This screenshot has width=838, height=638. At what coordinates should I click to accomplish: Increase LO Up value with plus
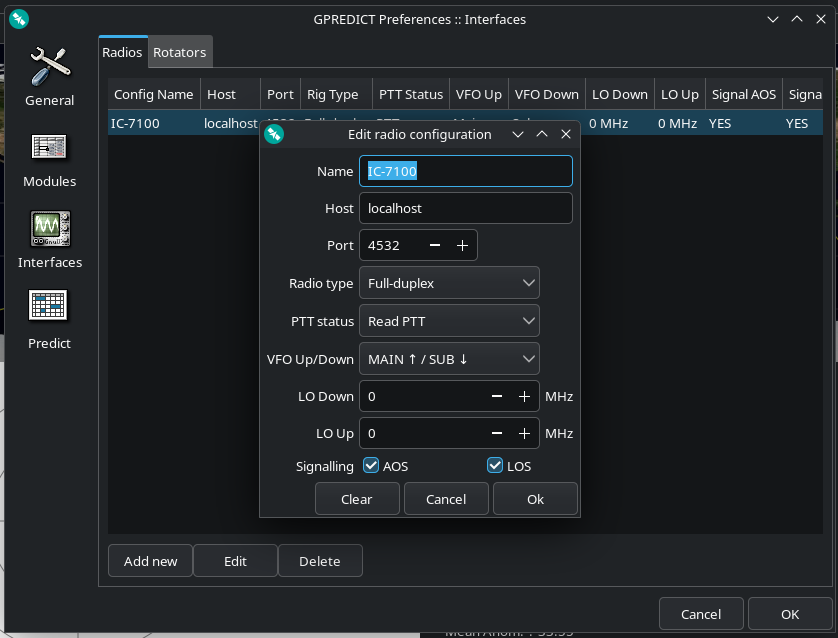[524, 433]
